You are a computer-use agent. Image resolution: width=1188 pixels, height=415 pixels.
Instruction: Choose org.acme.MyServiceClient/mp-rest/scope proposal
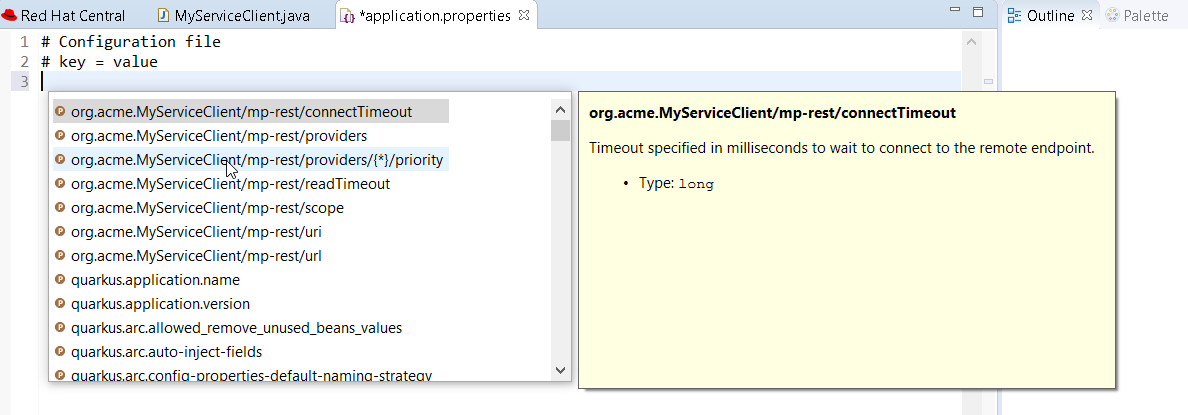click(x=251, y=208)
